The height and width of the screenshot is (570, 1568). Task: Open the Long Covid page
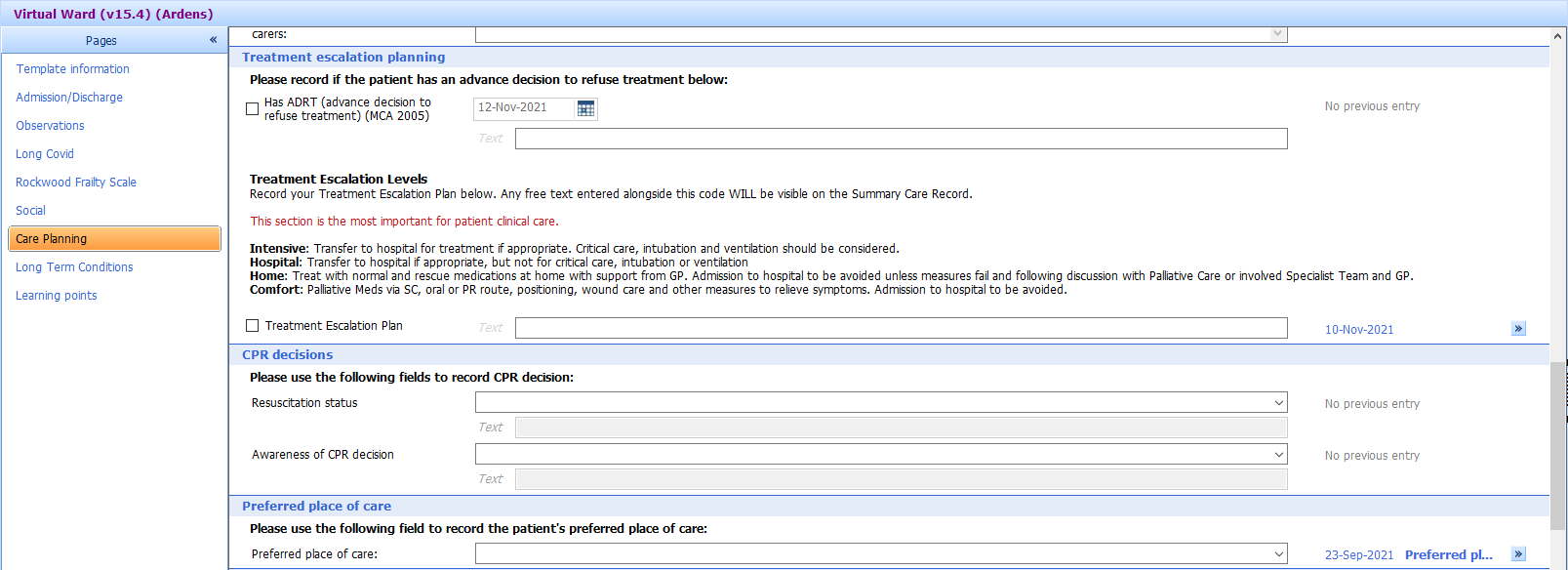[x=44, y=153]
